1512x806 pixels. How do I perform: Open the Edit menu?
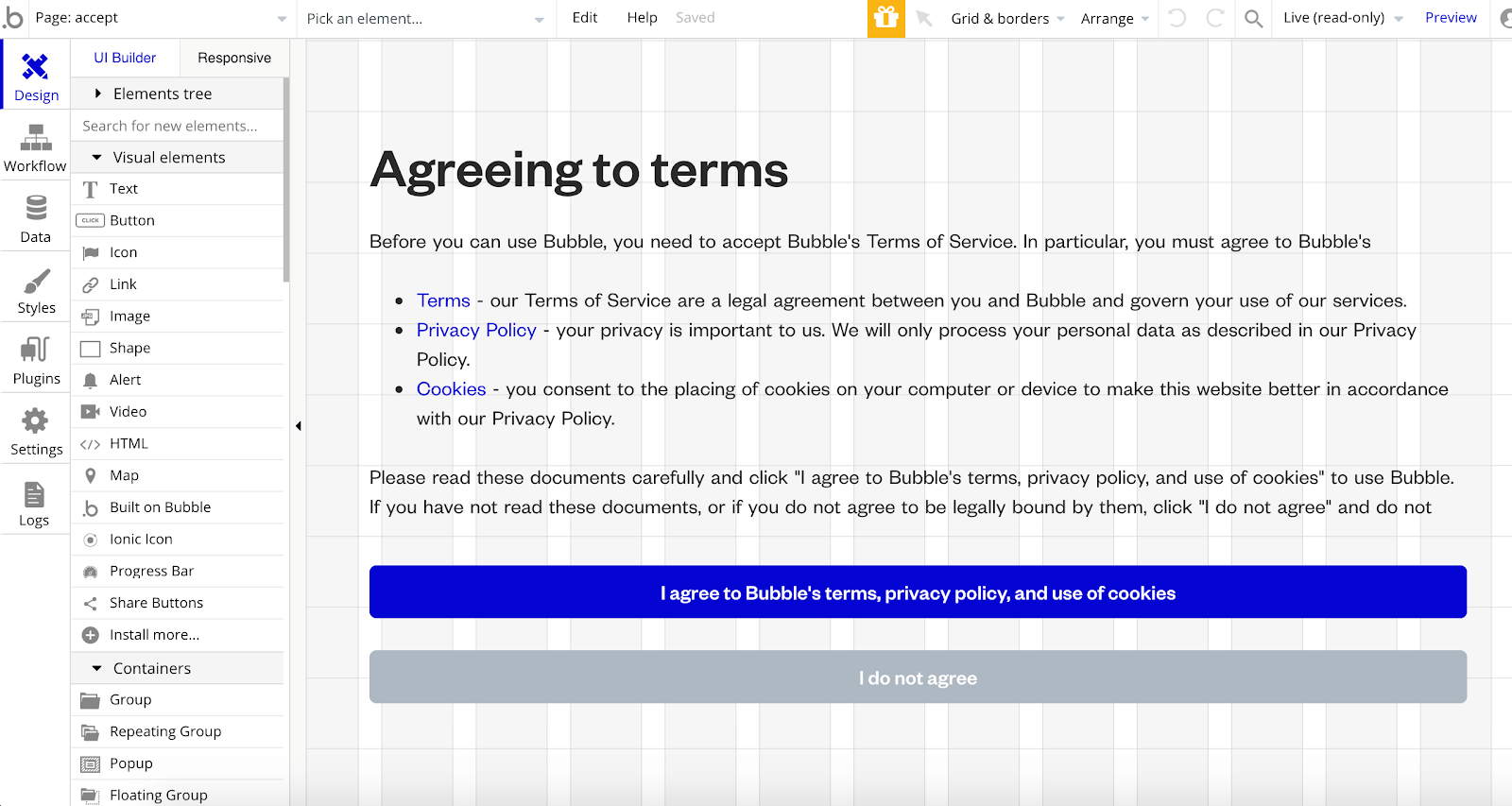[585, 18]
